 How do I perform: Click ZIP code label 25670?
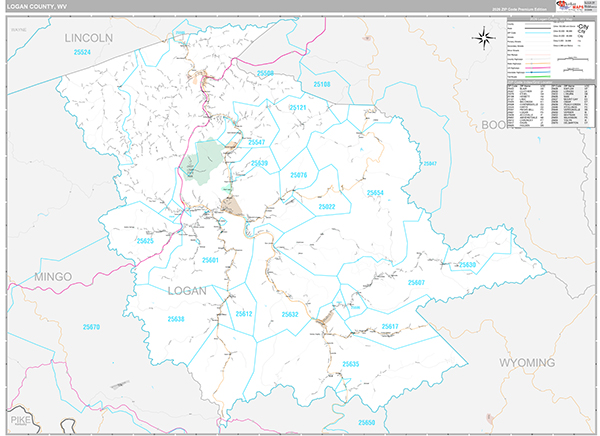(x=91, y=327)
